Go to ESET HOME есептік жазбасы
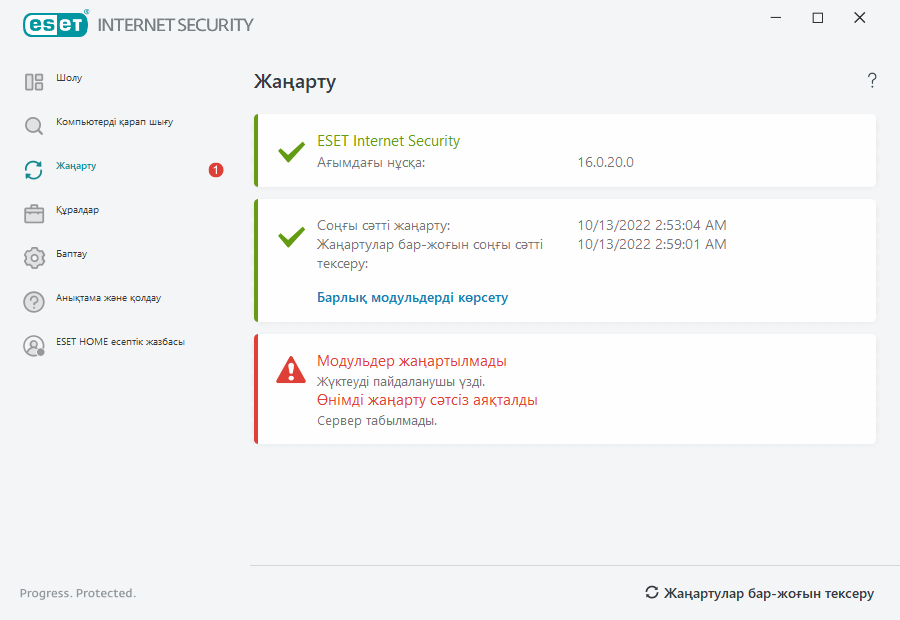This screenshot has height=620, width=900. point(120,342)
